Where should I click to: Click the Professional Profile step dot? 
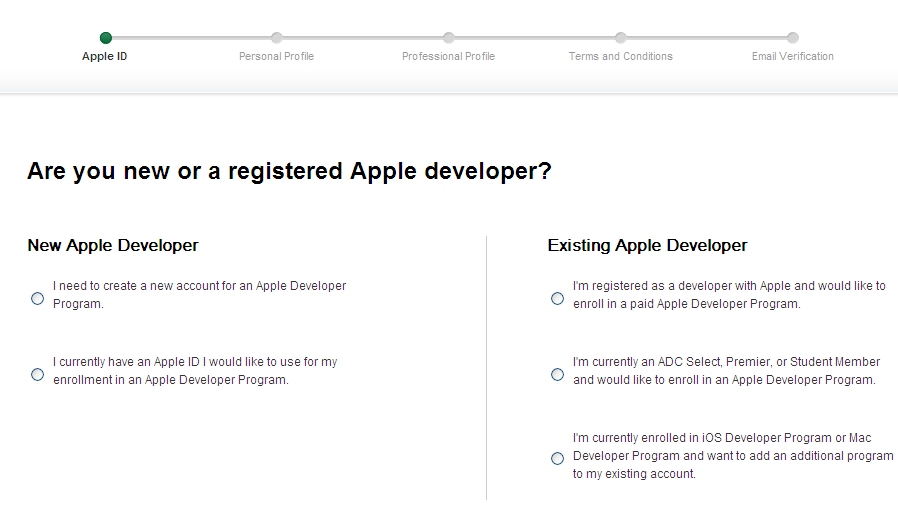click(448, 38)
